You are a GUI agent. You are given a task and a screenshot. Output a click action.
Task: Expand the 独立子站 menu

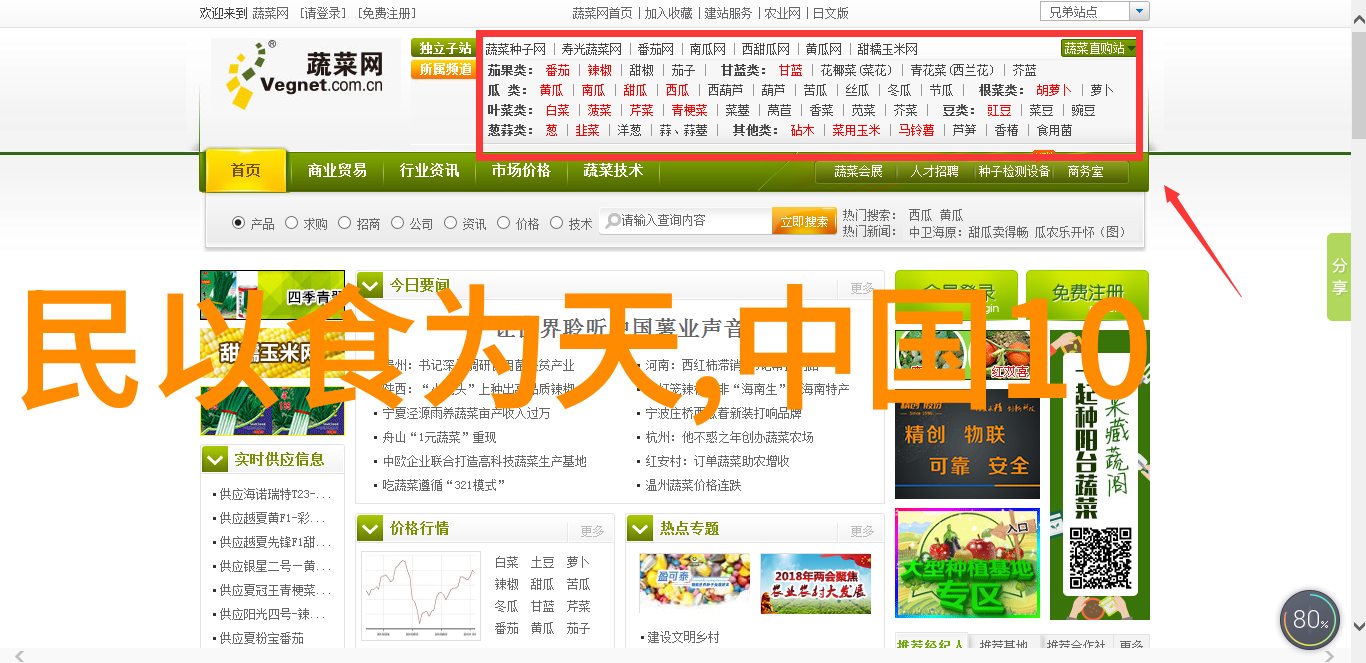444,48
